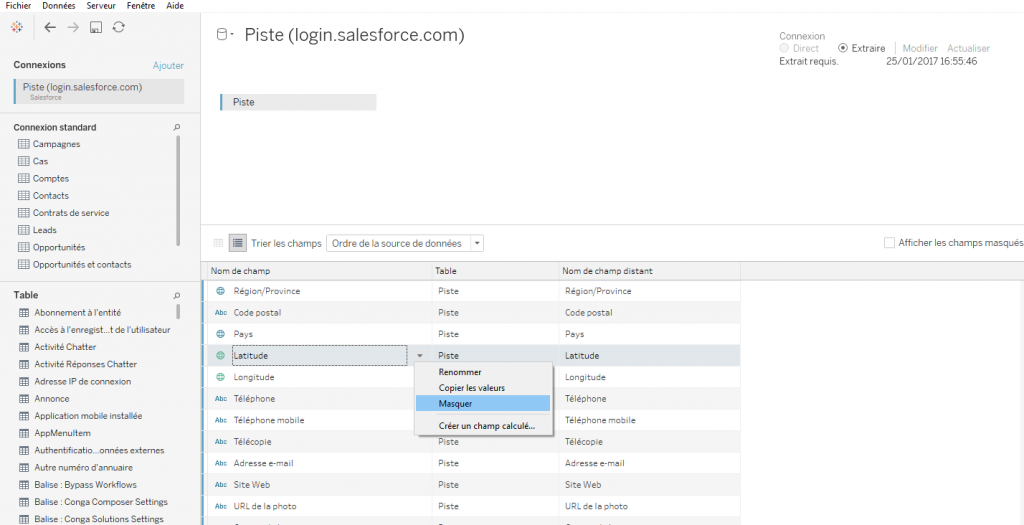Image resolution: width=1024 pixels, height=525 pixels.
Task: Click table icon beside AppMenuItem
Action: pyautogui.click(x=24, y=433)
